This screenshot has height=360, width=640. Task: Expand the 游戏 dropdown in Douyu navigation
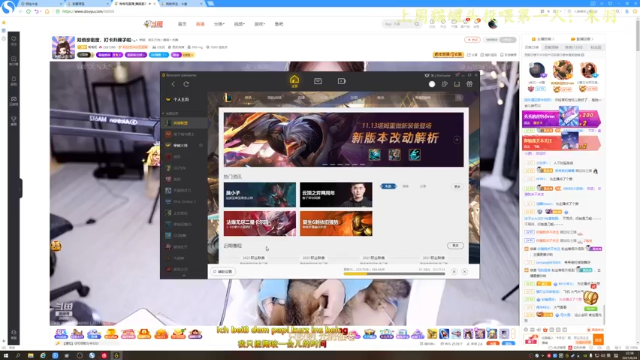pyautogui.click(x=260, y=24)
